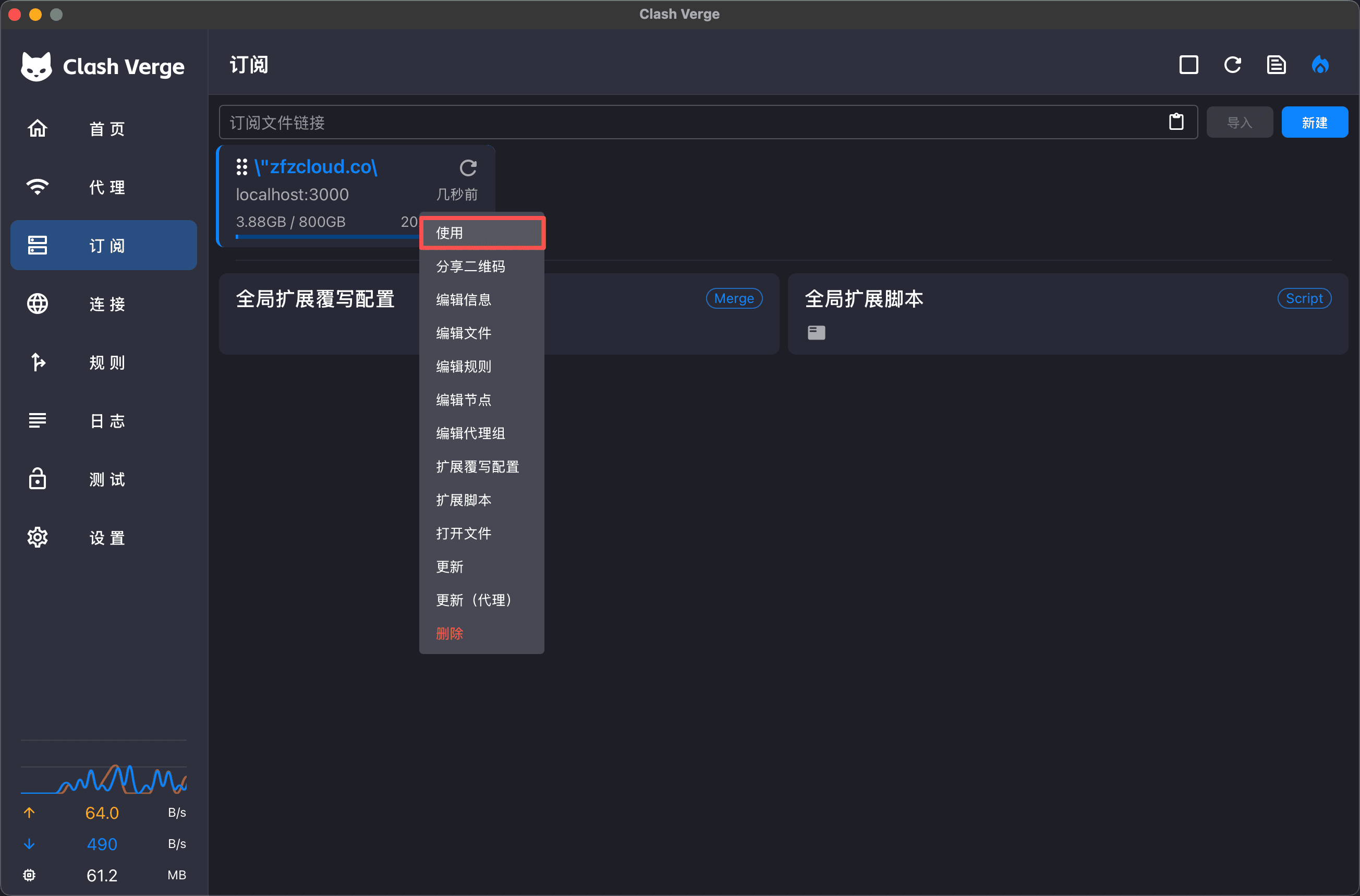Navigate to the 规则 rules page
The width and height of the screenshot is (1360, 896).
coord(104,362)
